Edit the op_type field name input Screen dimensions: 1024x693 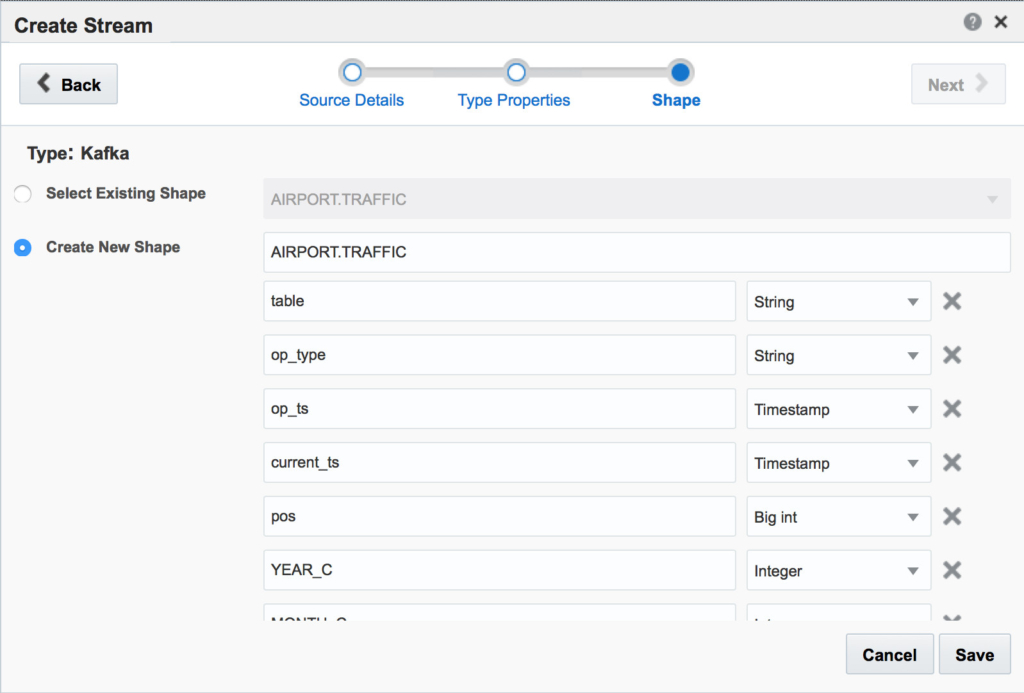tap(500, 355)
